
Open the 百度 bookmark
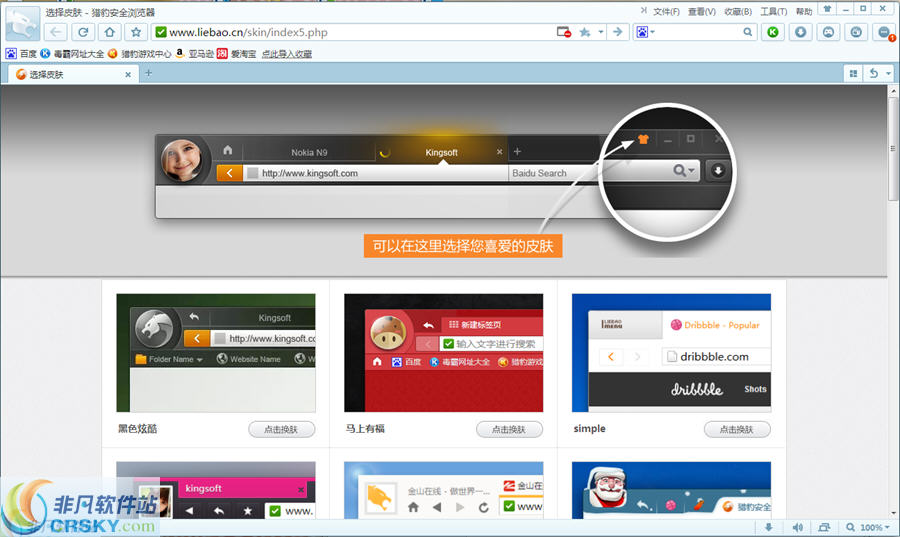click(21, 53)
